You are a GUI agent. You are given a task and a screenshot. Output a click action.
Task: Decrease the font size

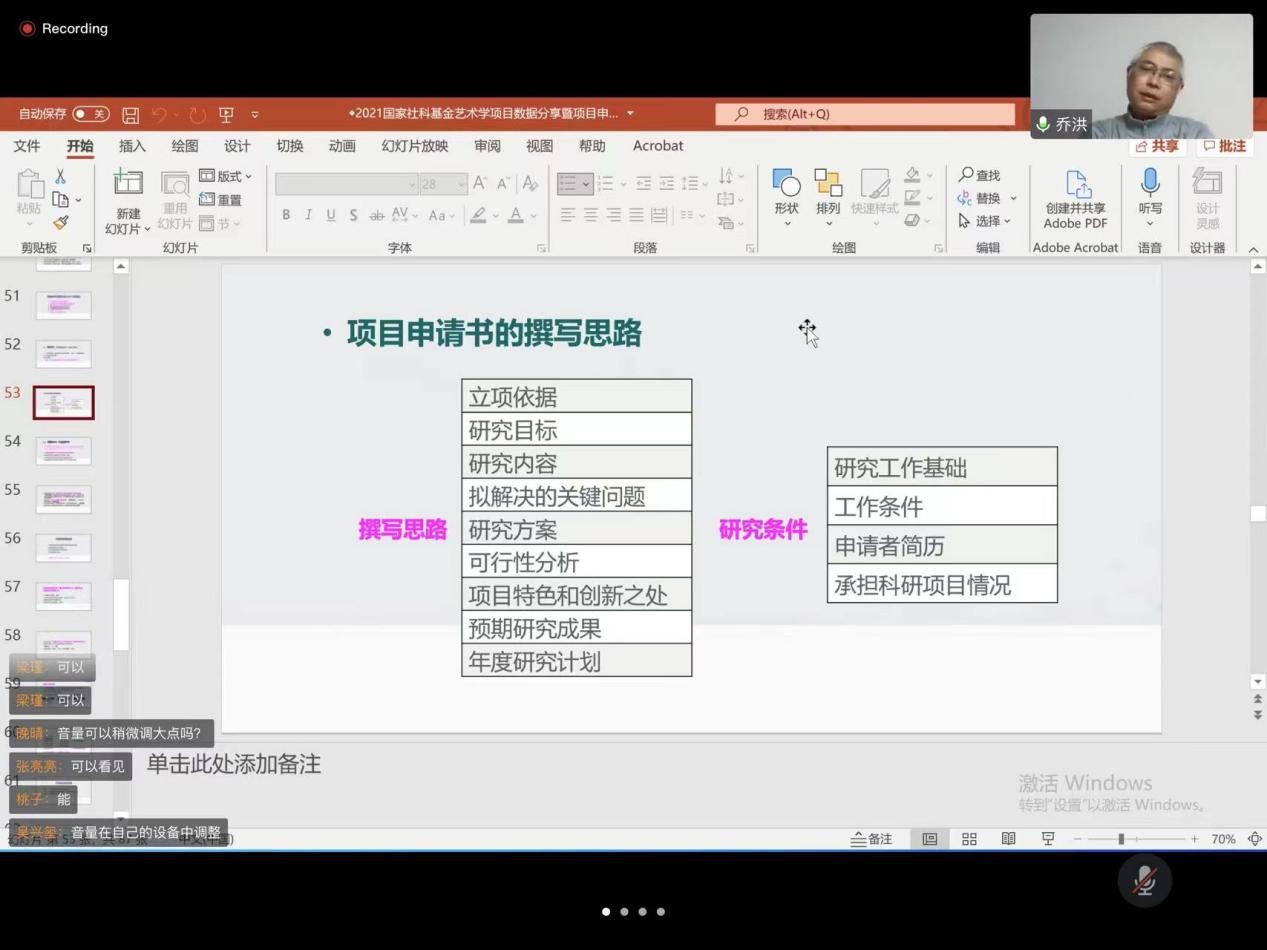(503, 183)
